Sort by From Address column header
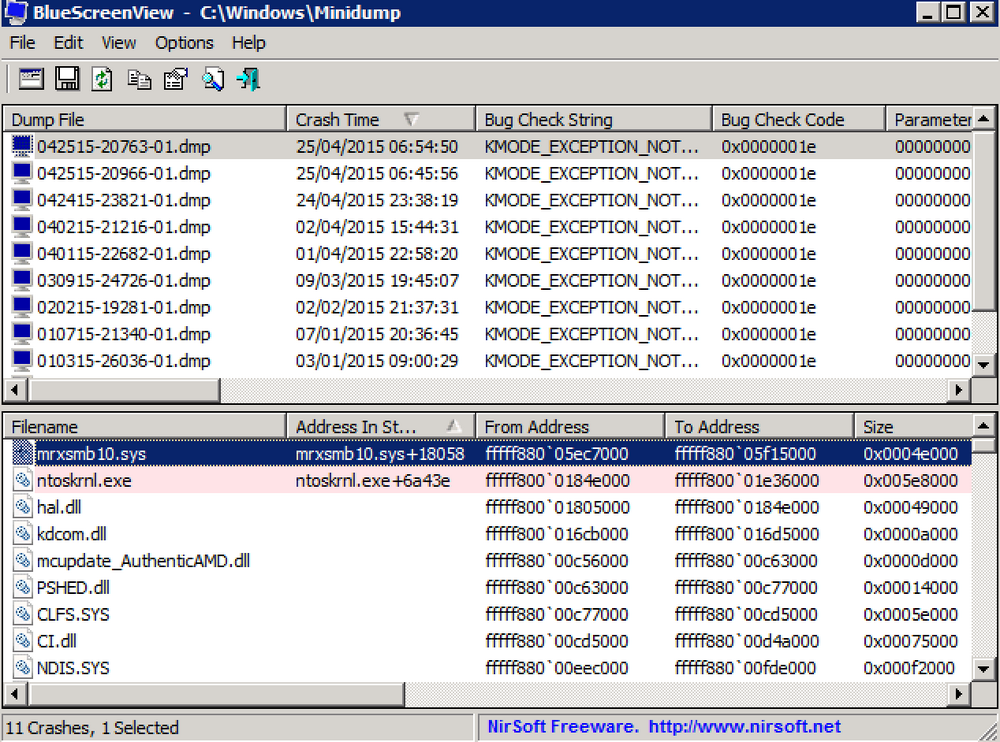1000x742 pixels. [x=570, y=426]
